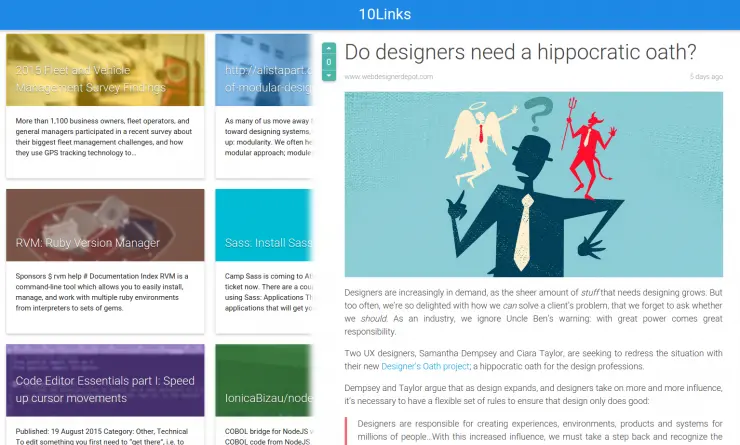
Task: Downvote the hippocratic oath article
Action: 329,76
